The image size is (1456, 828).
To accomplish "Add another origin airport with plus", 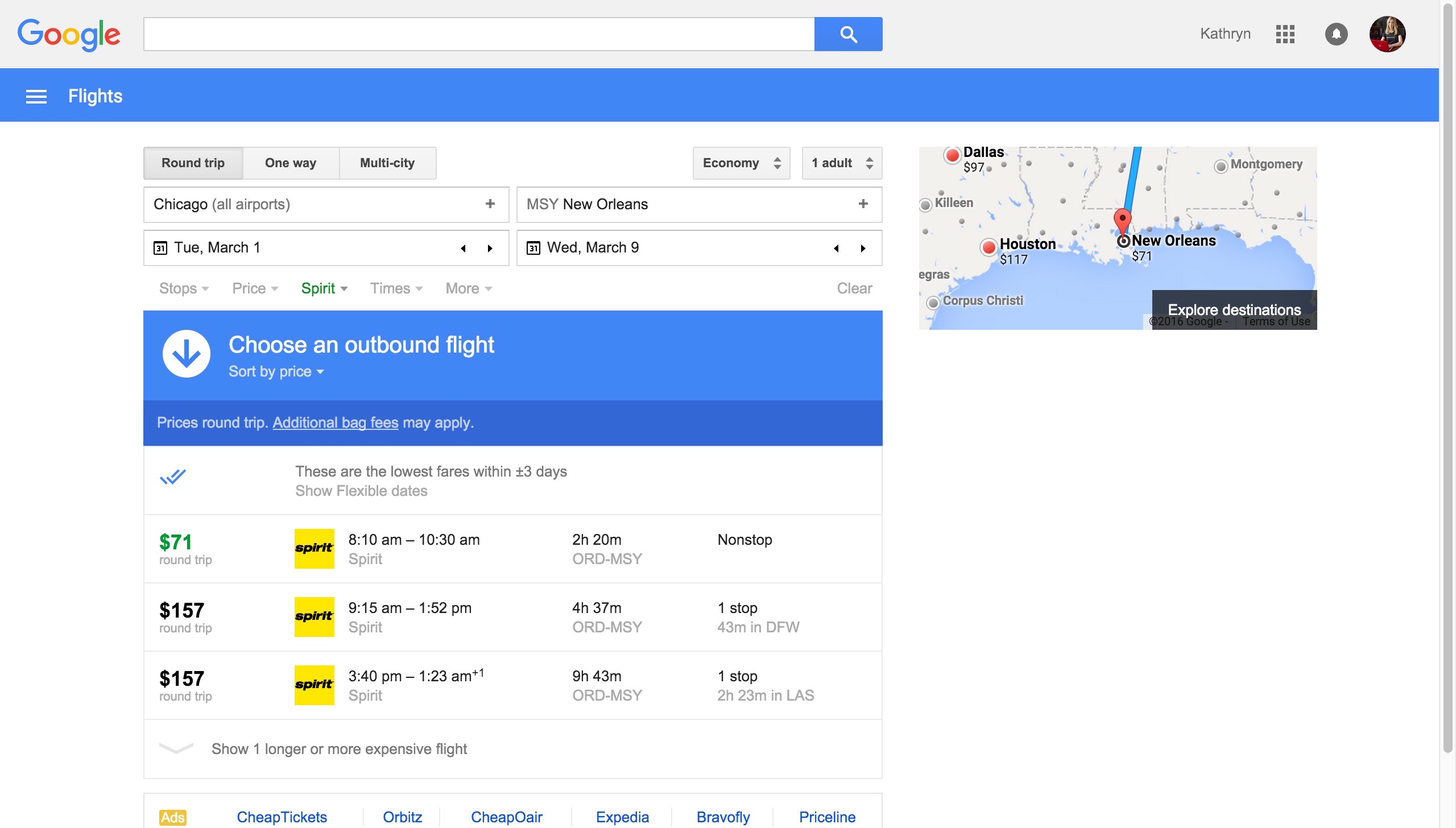I will pyautogui.click(x=490, y=204).
